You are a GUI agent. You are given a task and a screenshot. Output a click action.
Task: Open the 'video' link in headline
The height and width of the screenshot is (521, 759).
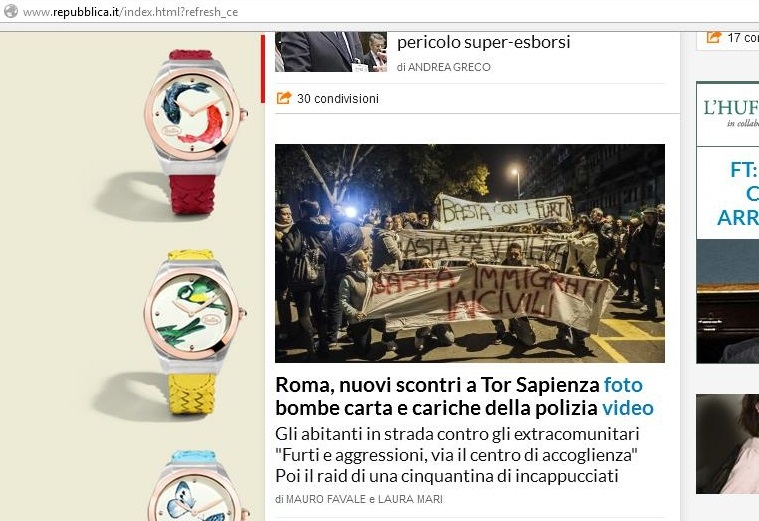[627, 408]
